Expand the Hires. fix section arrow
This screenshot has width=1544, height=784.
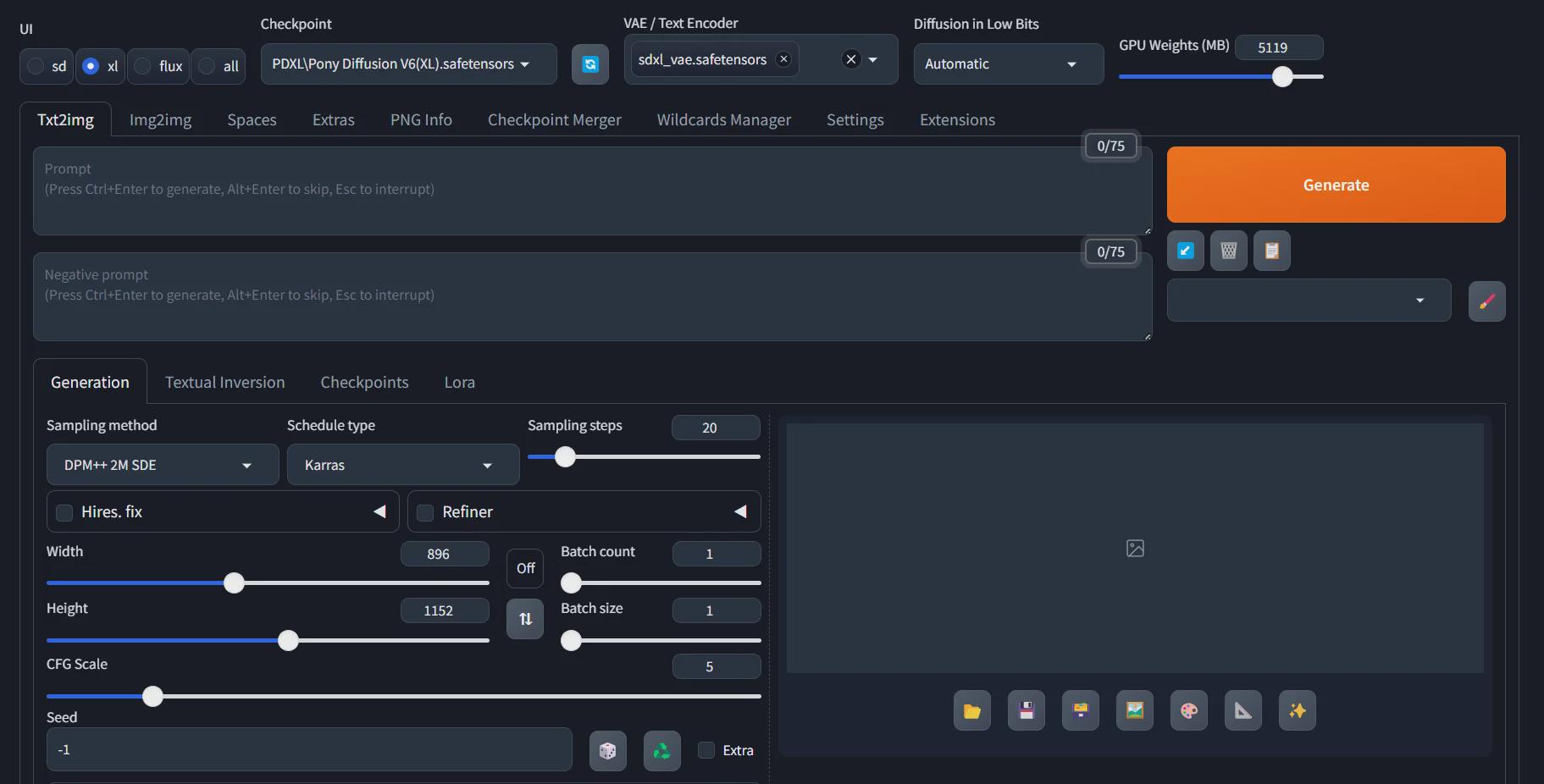point(379,511)
